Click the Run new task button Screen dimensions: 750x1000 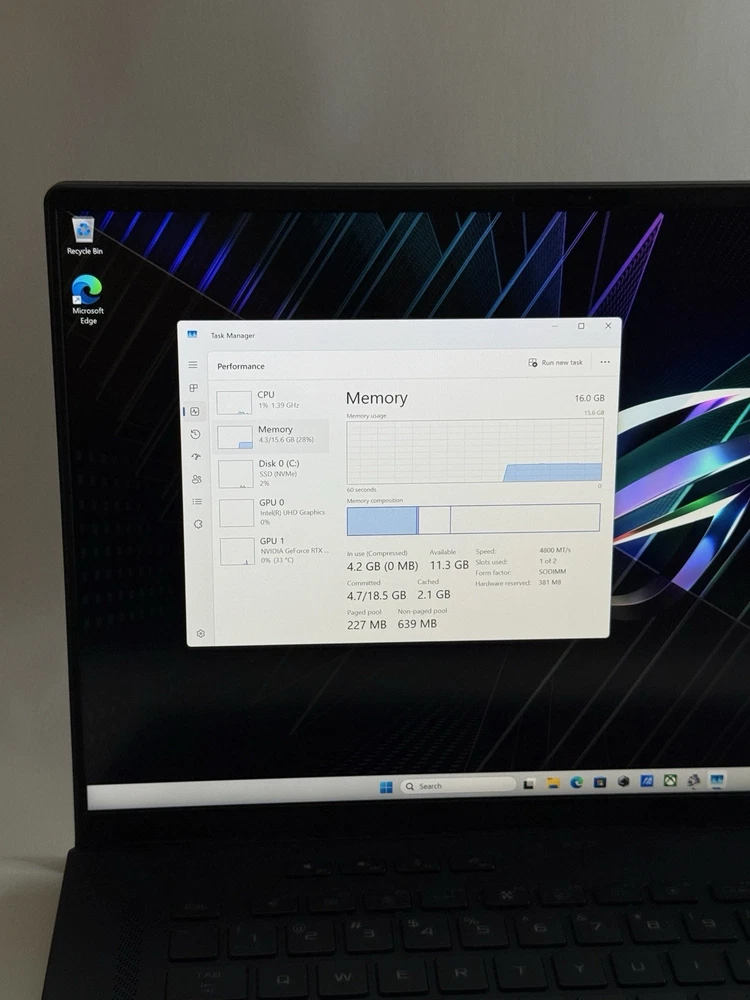pos(555,363)
